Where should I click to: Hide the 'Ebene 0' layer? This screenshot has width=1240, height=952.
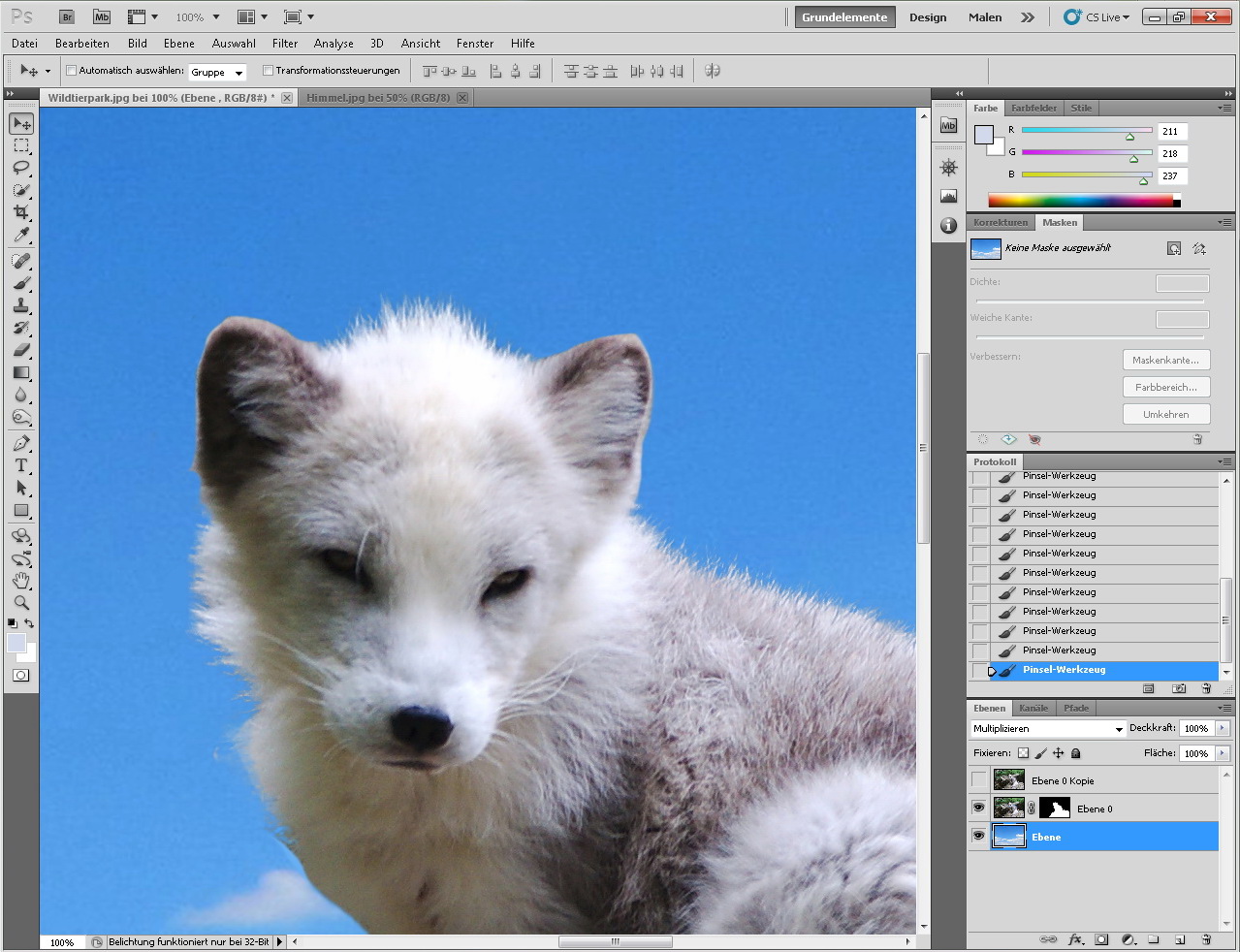pos(978,809)
